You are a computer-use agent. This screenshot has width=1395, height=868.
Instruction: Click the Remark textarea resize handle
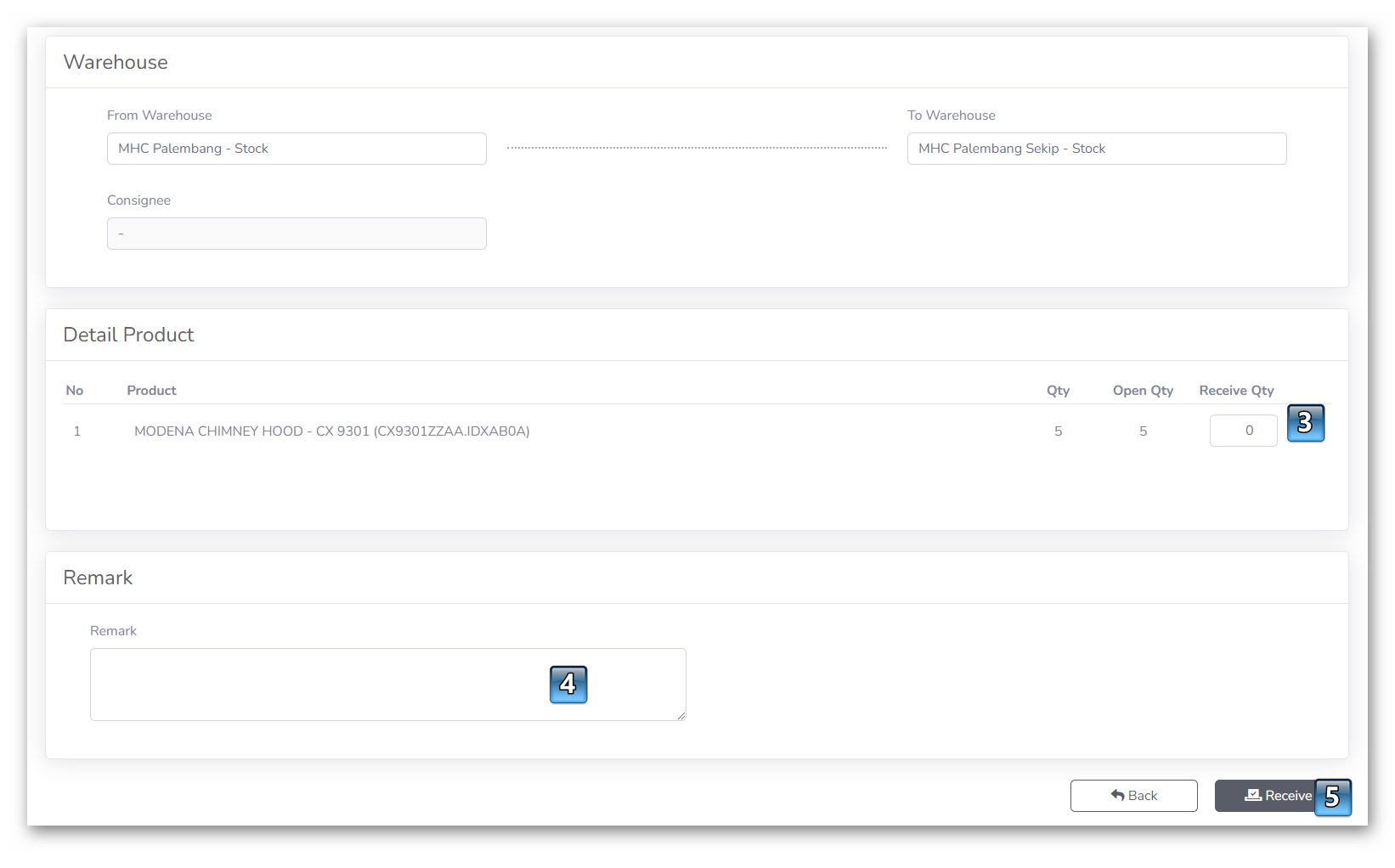pyautogui.click(x=681, y=716)
